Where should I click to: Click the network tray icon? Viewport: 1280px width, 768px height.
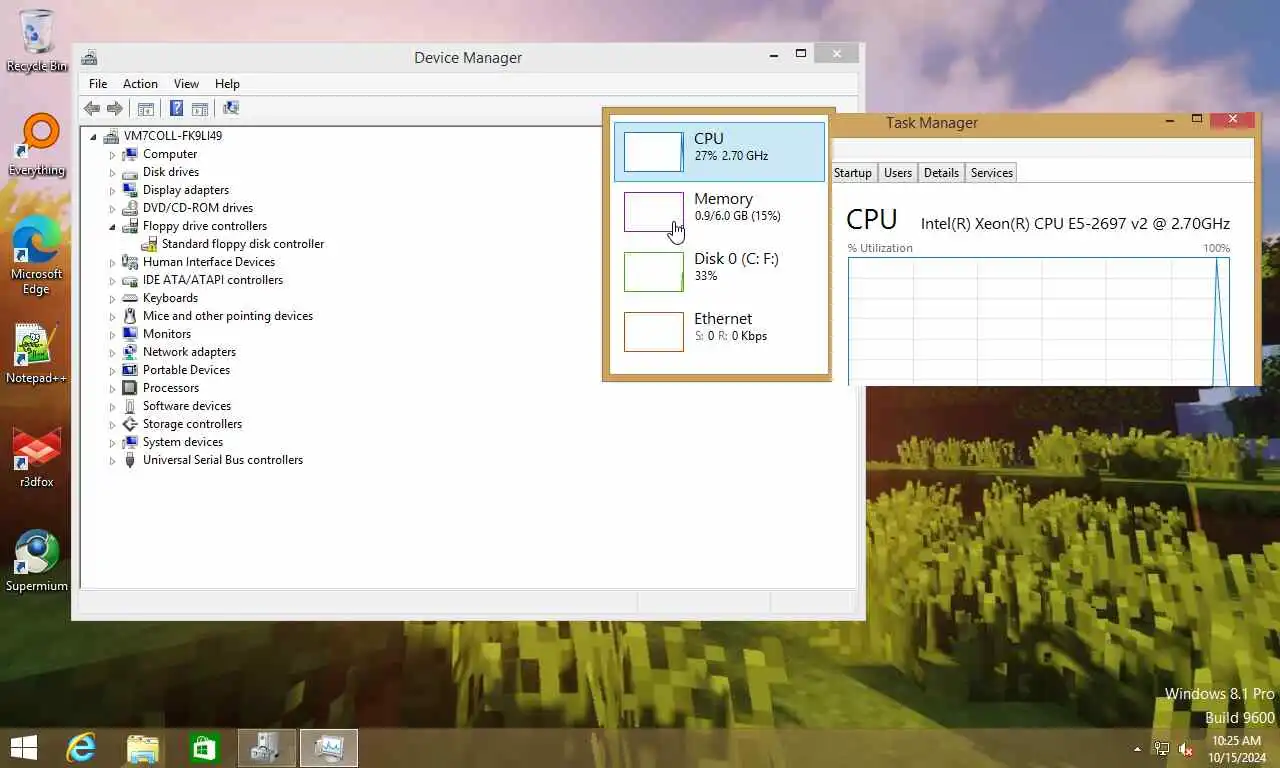(1162, 749)
